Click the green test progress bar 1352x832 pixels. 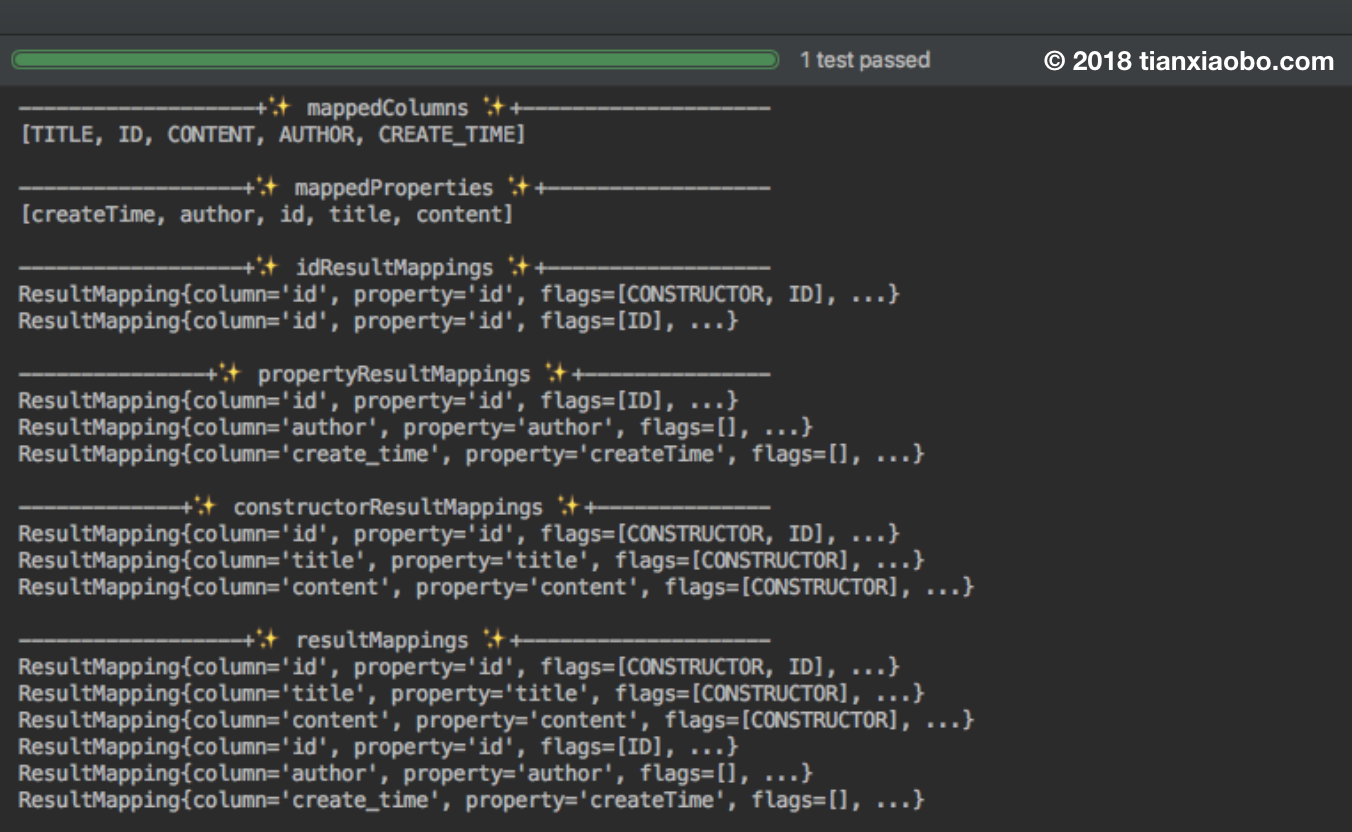pyautogui.click(x=395, y=60)
